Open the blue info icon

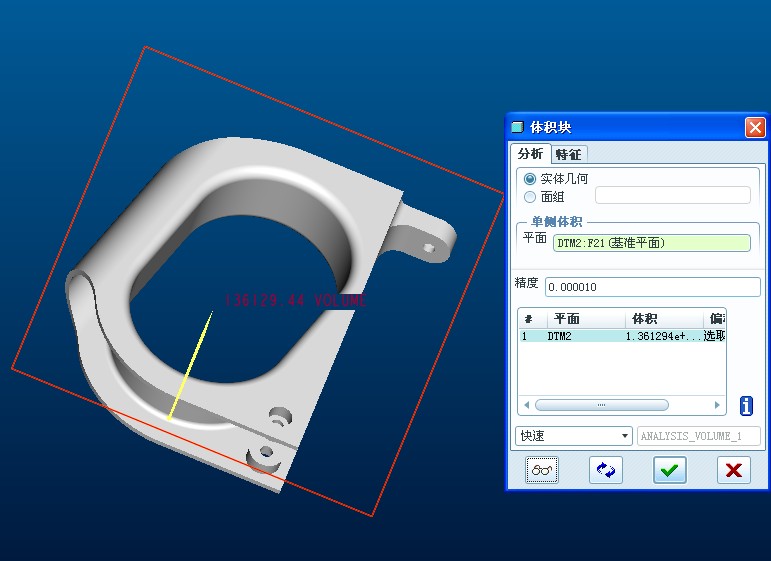click(746, 406)
